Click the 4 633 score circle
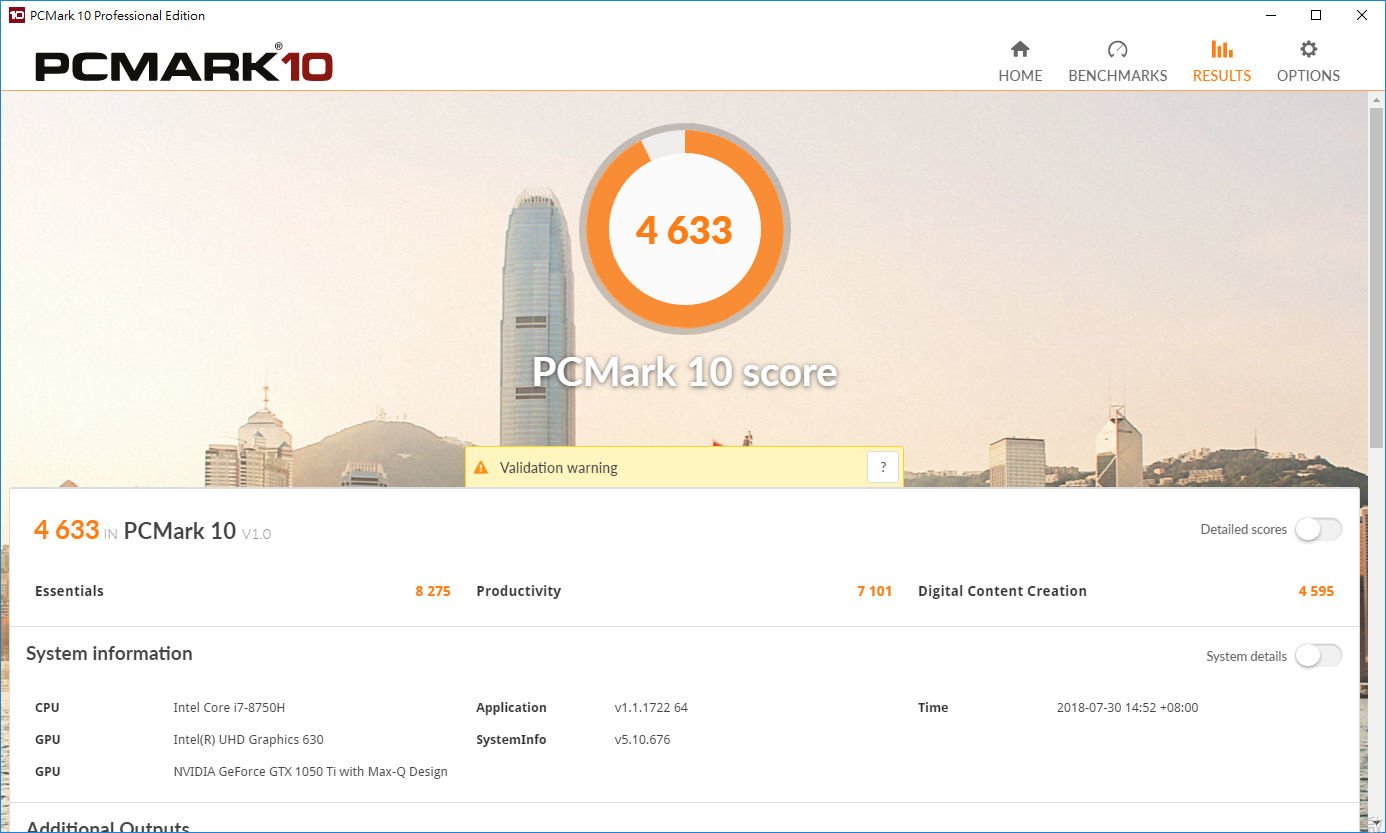 (x=685, y=230)
